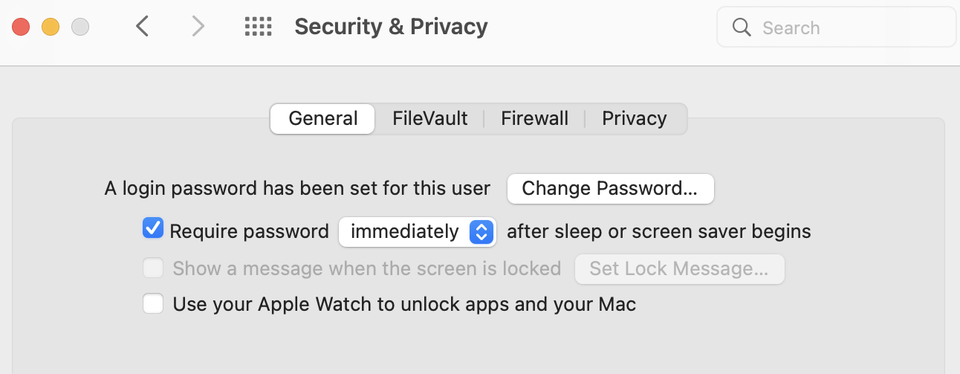
Task: Uncheck the Require password checkbox
Action: (152, 228)
